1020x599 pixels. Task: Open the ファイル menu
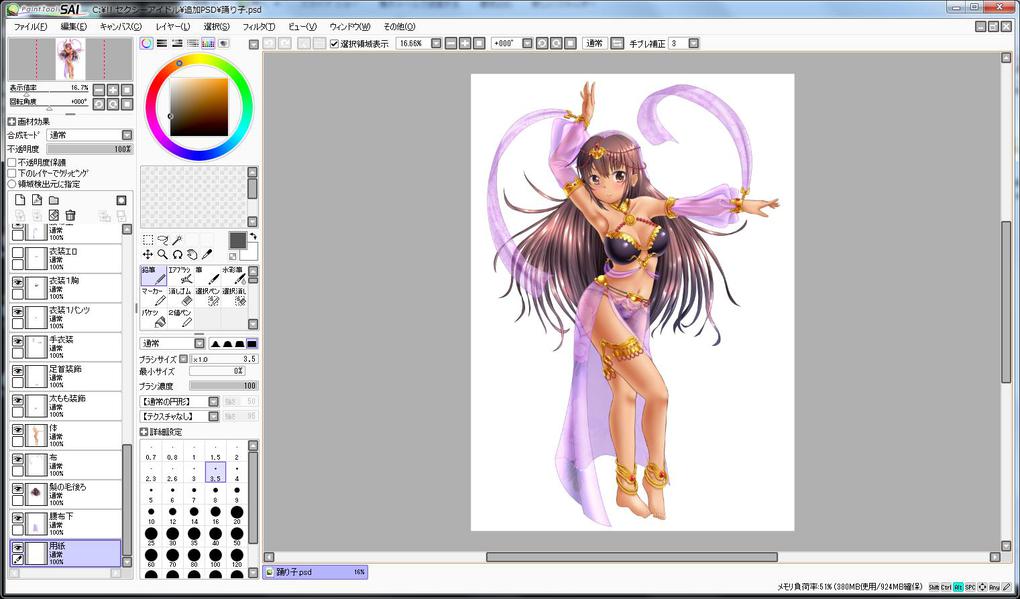click(30, 27)
